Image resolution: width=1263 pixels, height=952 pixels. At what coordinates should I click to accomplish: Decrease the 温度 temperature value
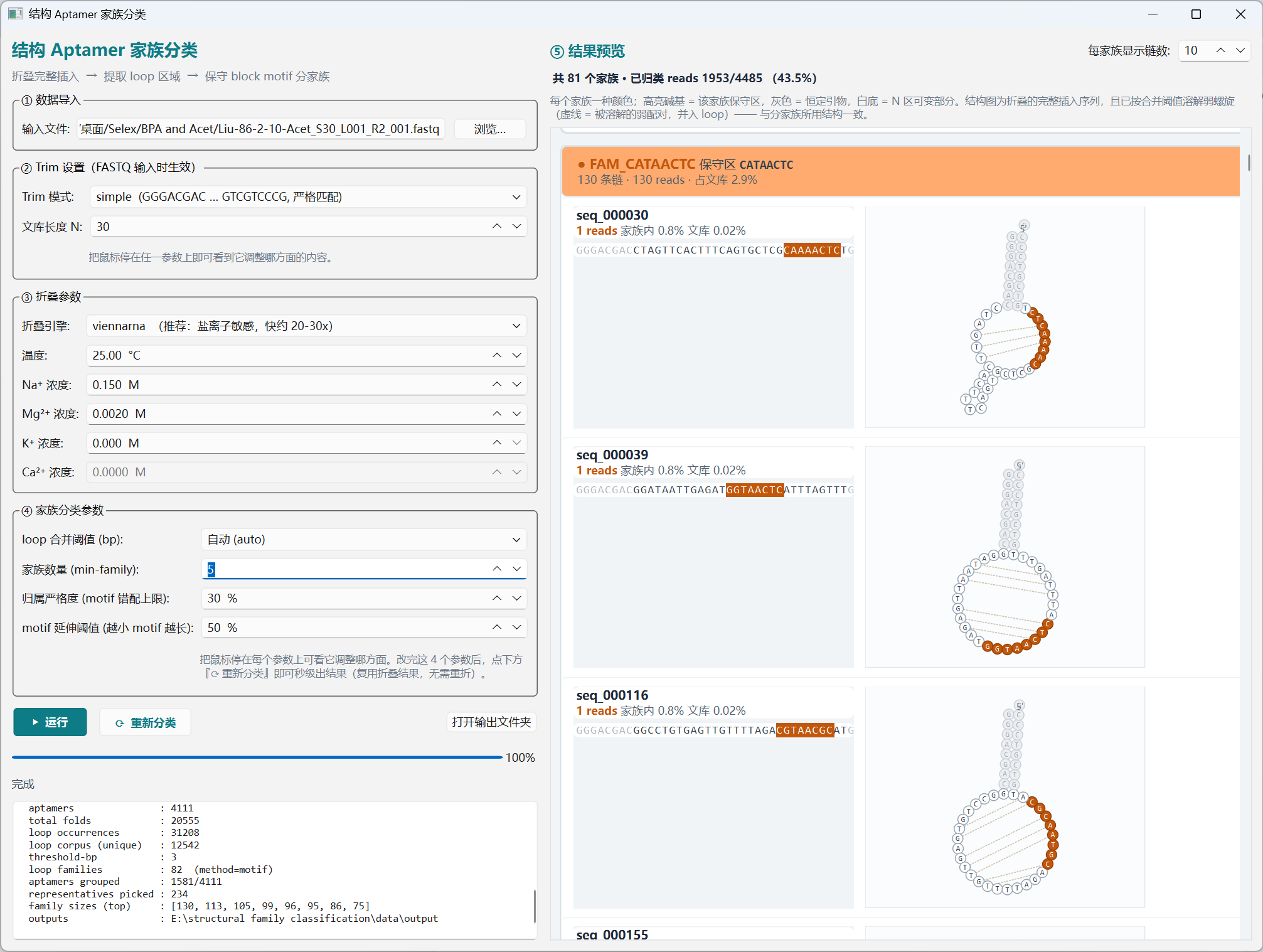pos(517,356)
